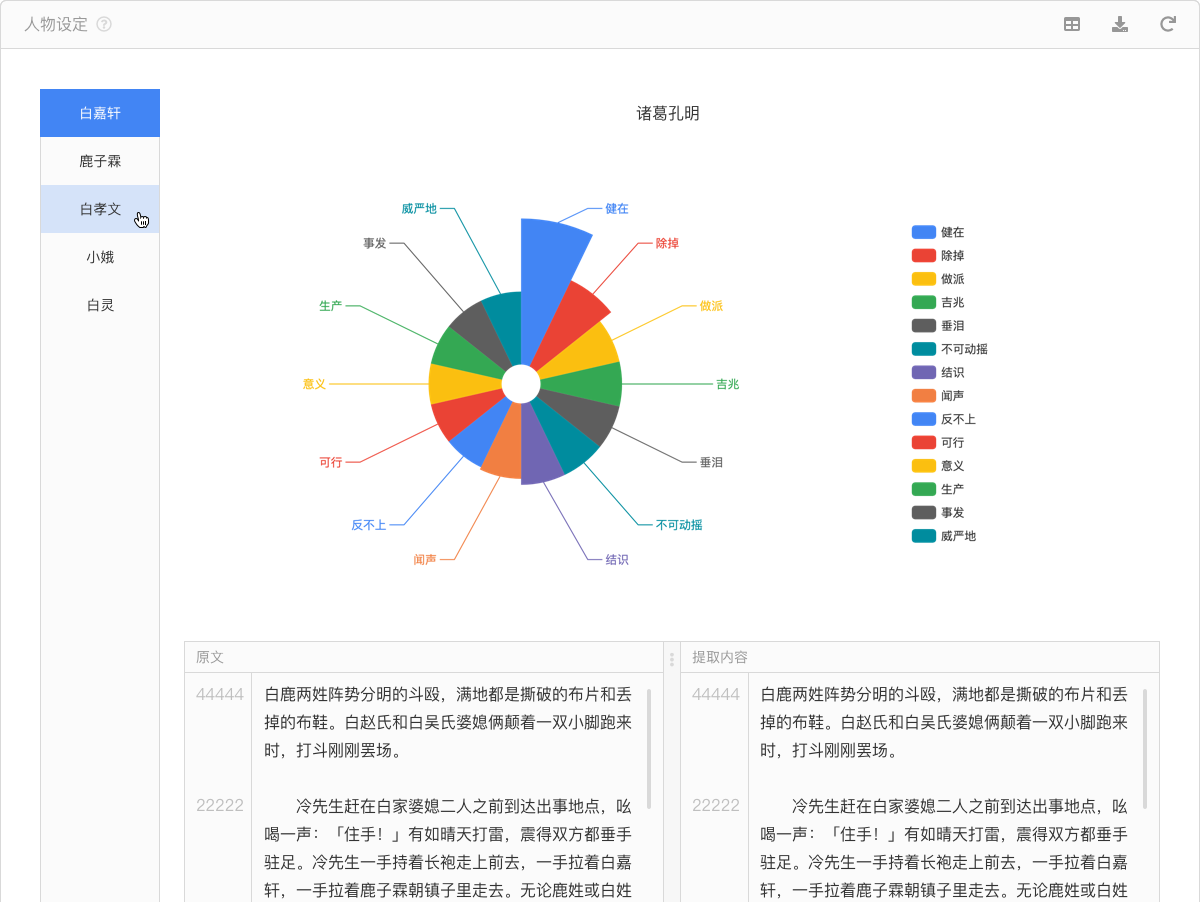Click the 原文 panel scrollbar
Image resolution: width=1200 pixels, height=902 pixels.
[x=649, y=748]
